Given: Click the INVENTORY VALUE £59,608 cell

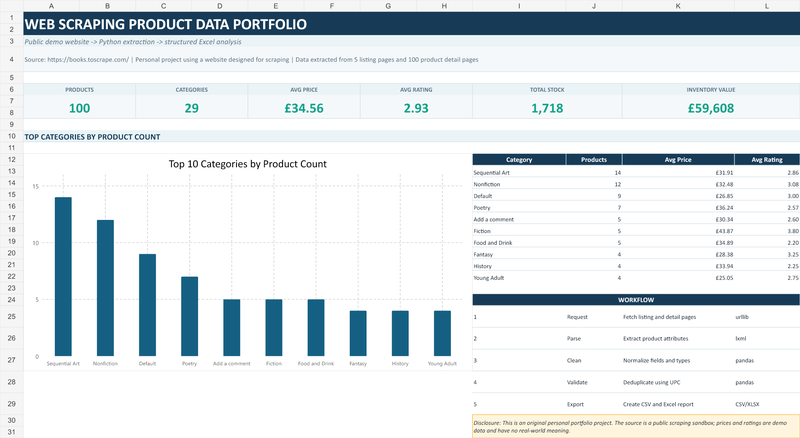Looking at the screenshot, I should point(711,108).
